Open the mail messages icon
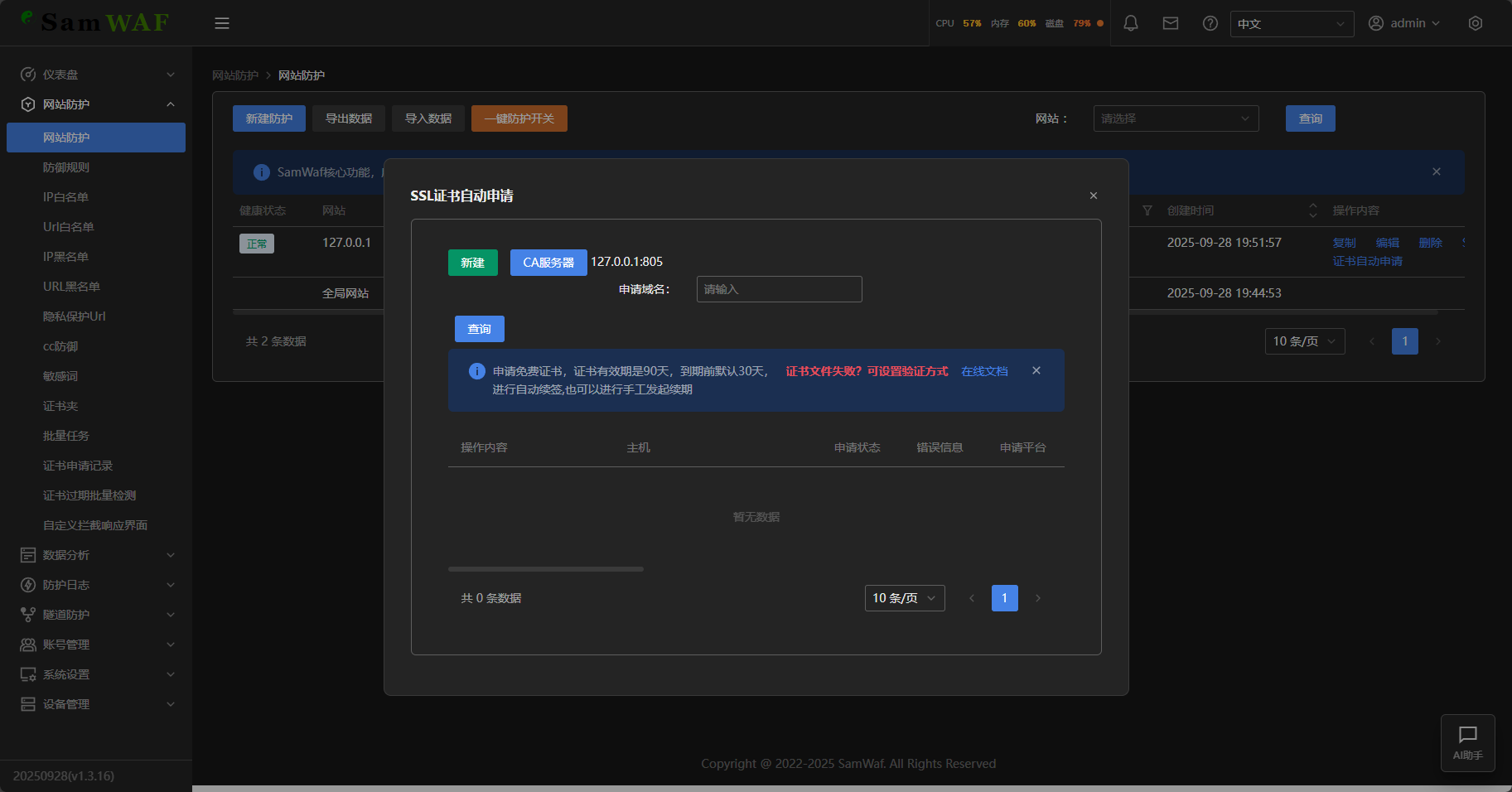The height and width of the screenshot is (792, 1512). pos(1170,23)
